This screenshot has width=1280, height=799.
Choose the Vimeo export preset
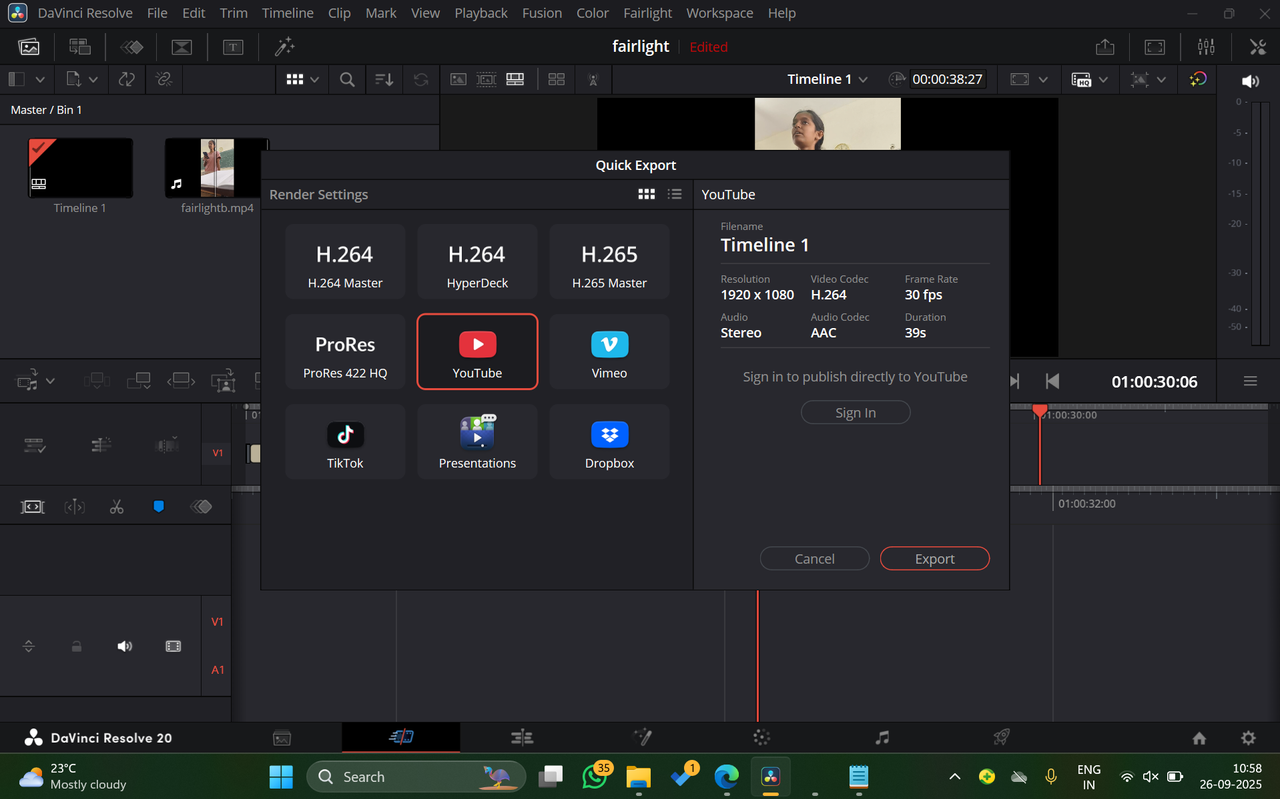tap(609, 352)
